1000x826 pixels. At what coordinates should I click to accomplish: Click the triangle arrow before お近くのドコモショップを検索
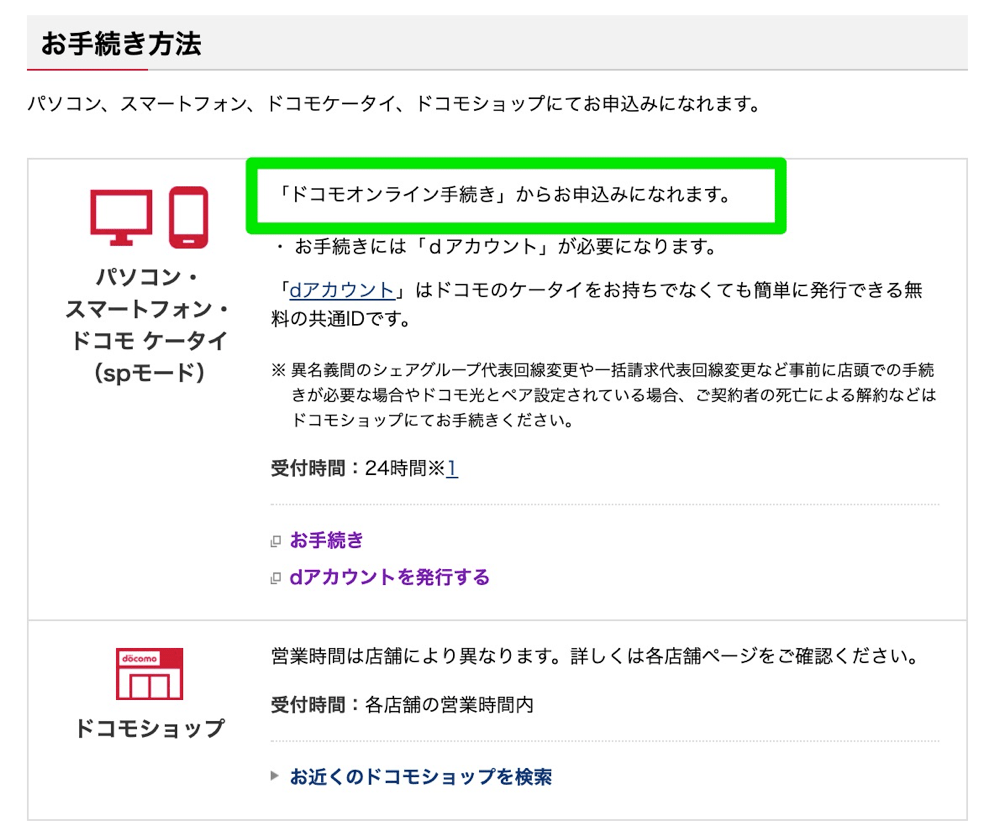[x=275, y=776]
